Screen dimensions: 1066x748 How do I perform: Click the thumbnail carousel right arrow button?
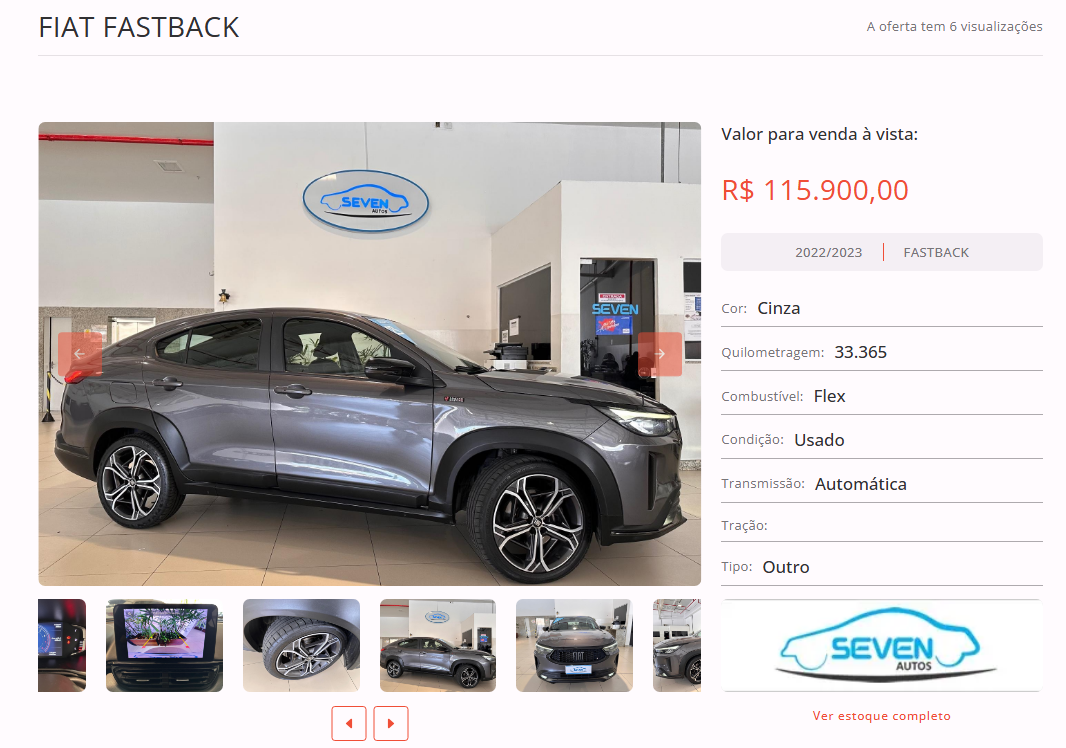tap(391, 723)
